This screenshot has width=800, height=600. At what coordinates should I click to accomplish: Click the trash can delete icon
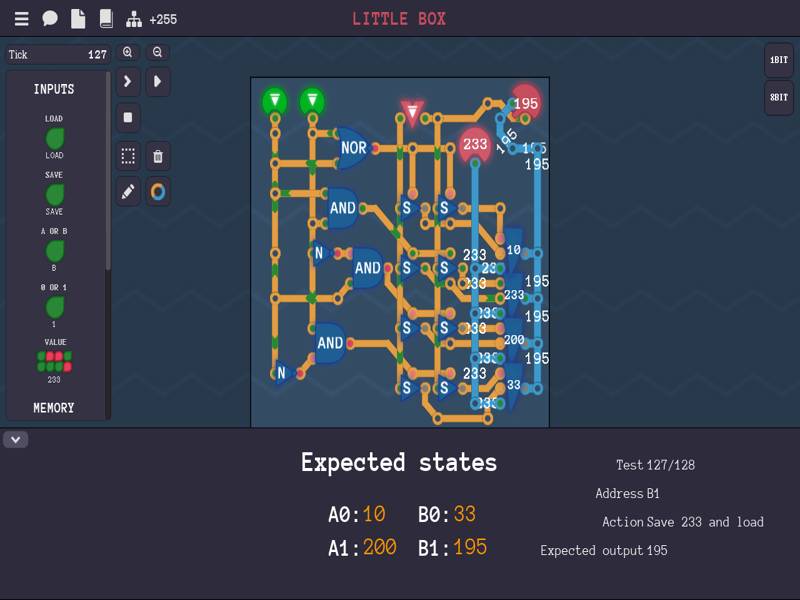tap(158, 157)
